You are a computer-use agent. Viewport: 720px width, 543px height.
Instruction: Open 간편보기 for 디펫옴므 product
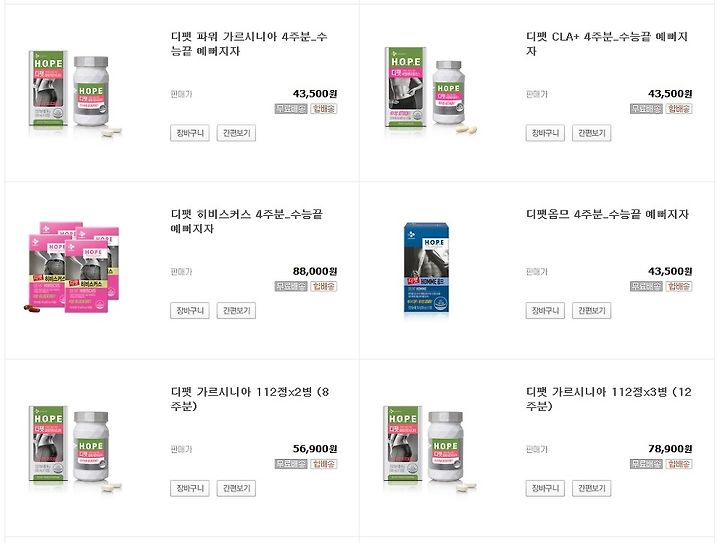click(x=591, y=311)
